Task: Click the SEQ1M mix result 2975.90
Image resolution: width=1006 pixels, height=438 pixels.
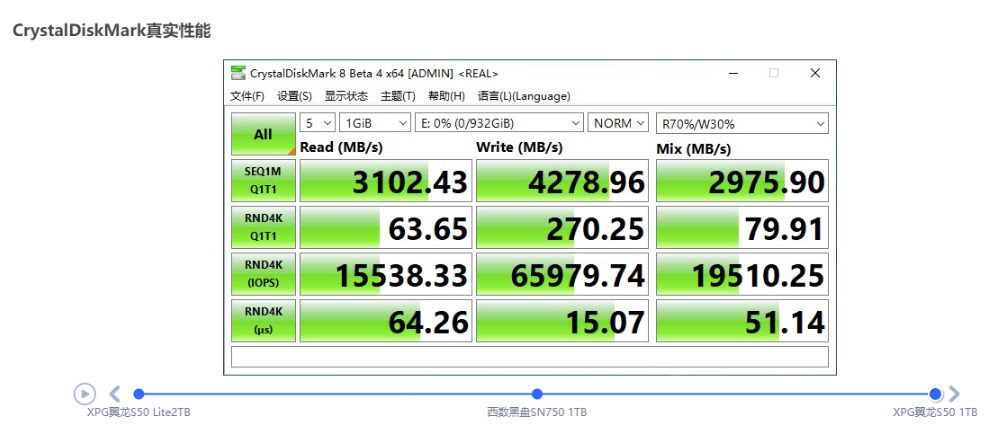Action: pyautogui.click(x=742, y=181)
